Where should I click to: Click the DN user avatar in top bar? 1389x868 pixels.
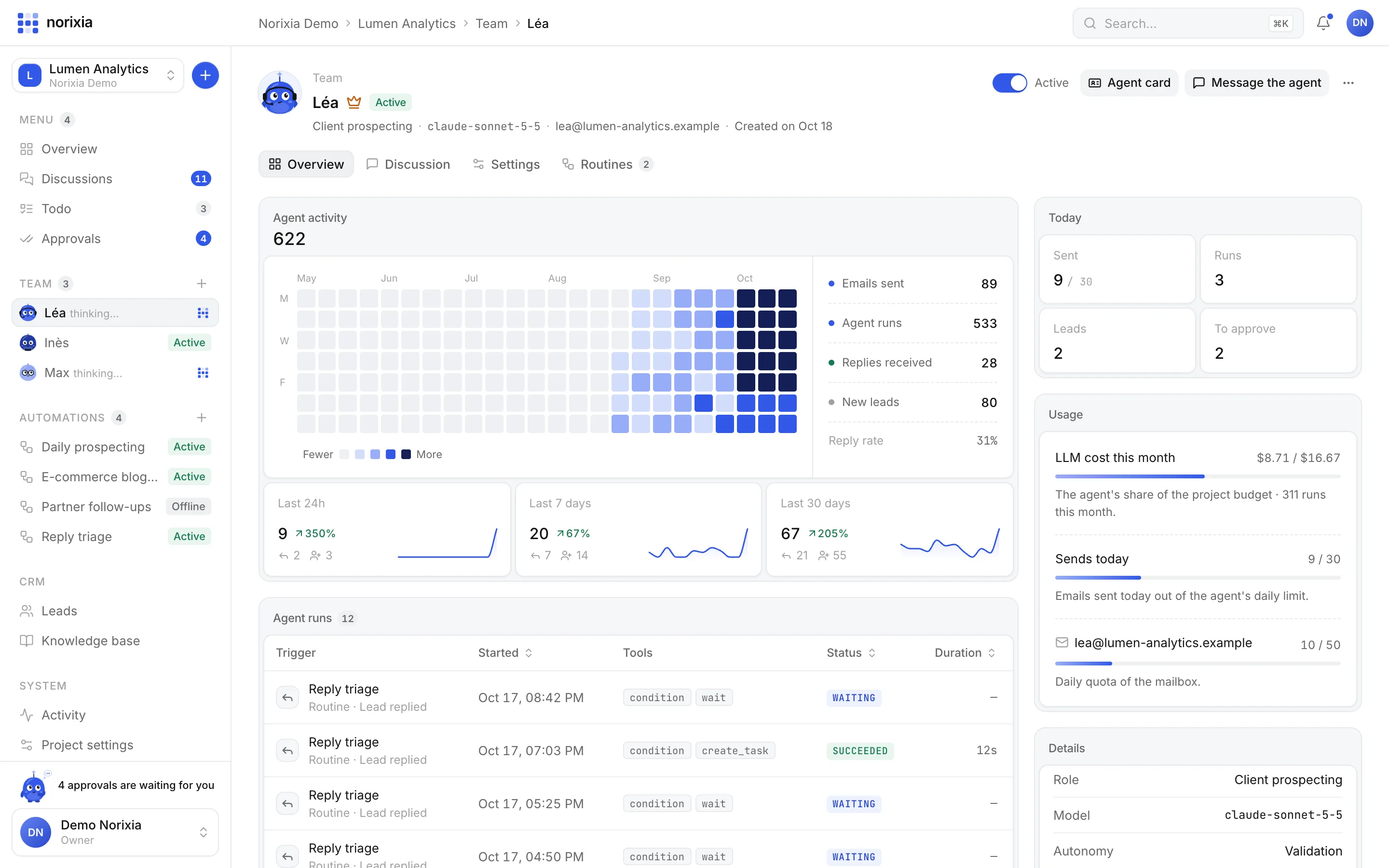[1359, 23]
